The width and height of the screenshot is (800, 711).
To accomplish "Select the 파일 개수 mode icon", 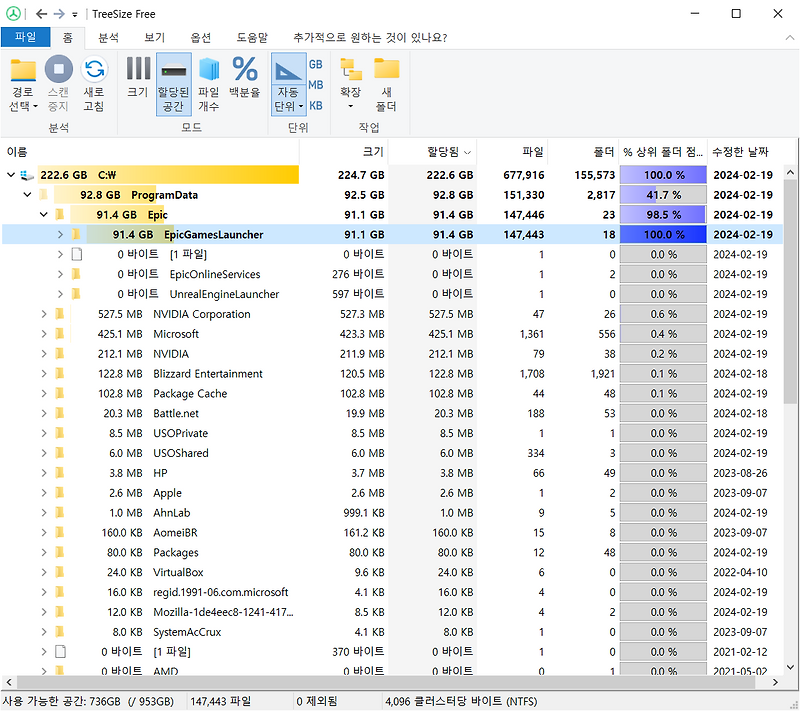I will coord(209,69).
